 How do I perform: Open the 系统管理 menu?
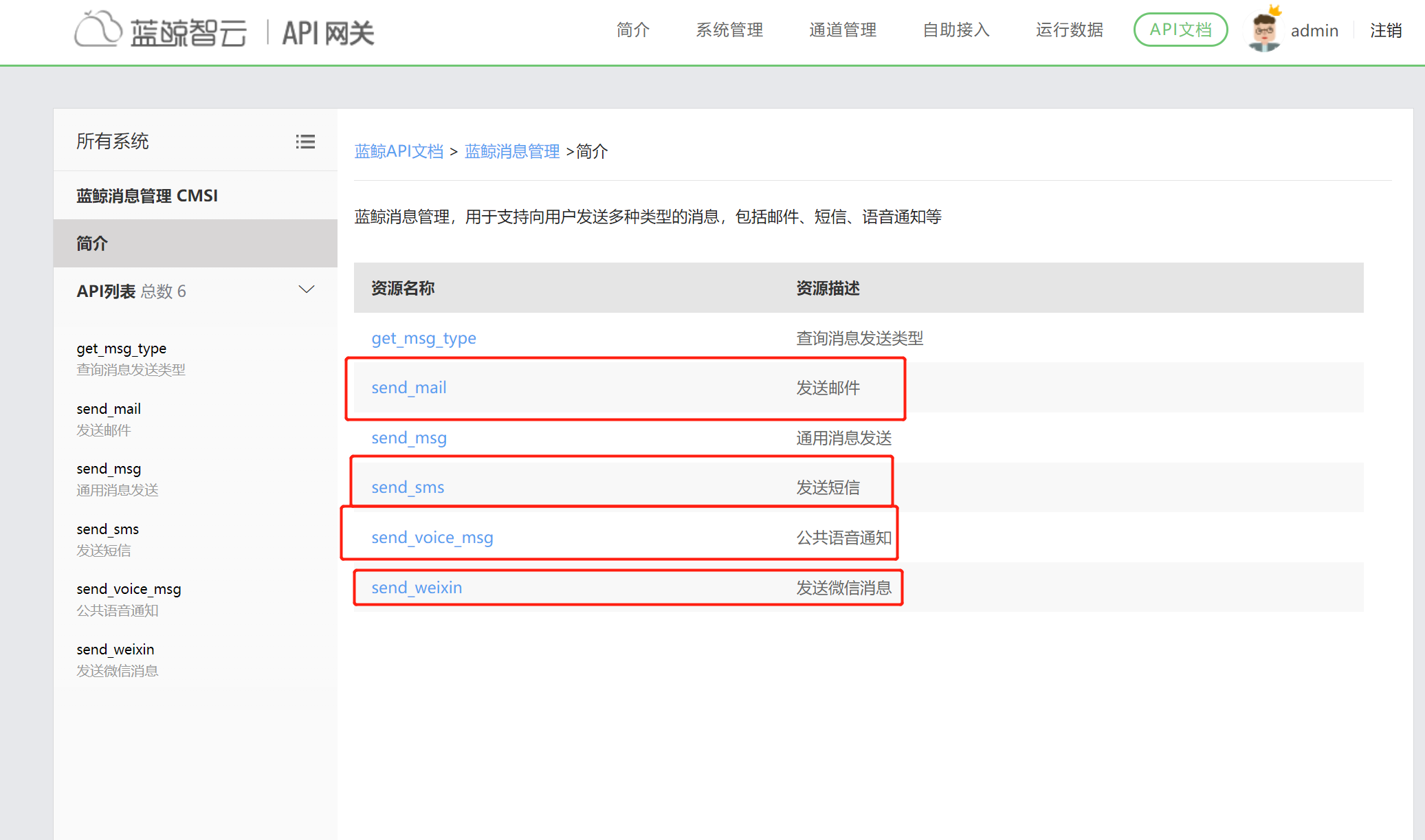(729, 30)
